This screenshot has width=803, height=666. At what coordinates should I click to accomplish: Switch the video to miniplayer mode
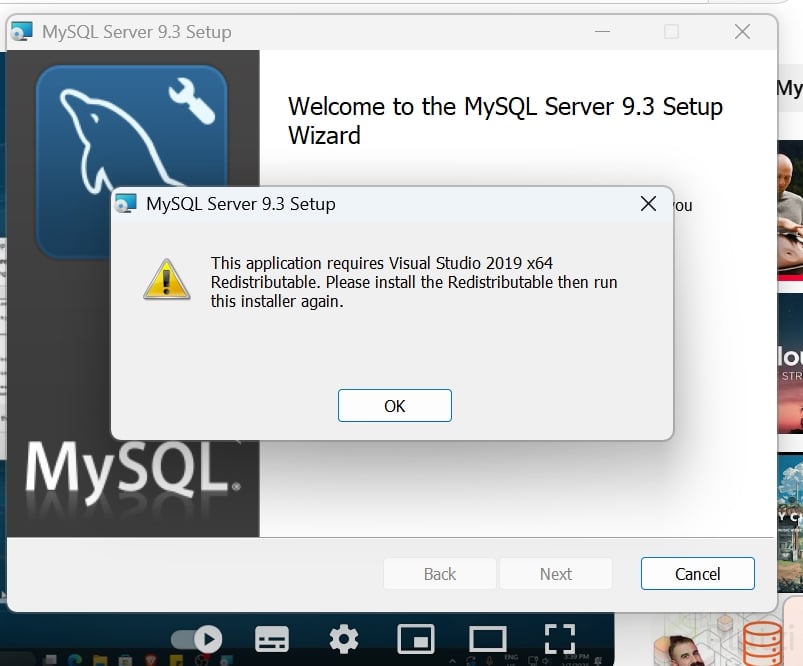coord(416,639)
